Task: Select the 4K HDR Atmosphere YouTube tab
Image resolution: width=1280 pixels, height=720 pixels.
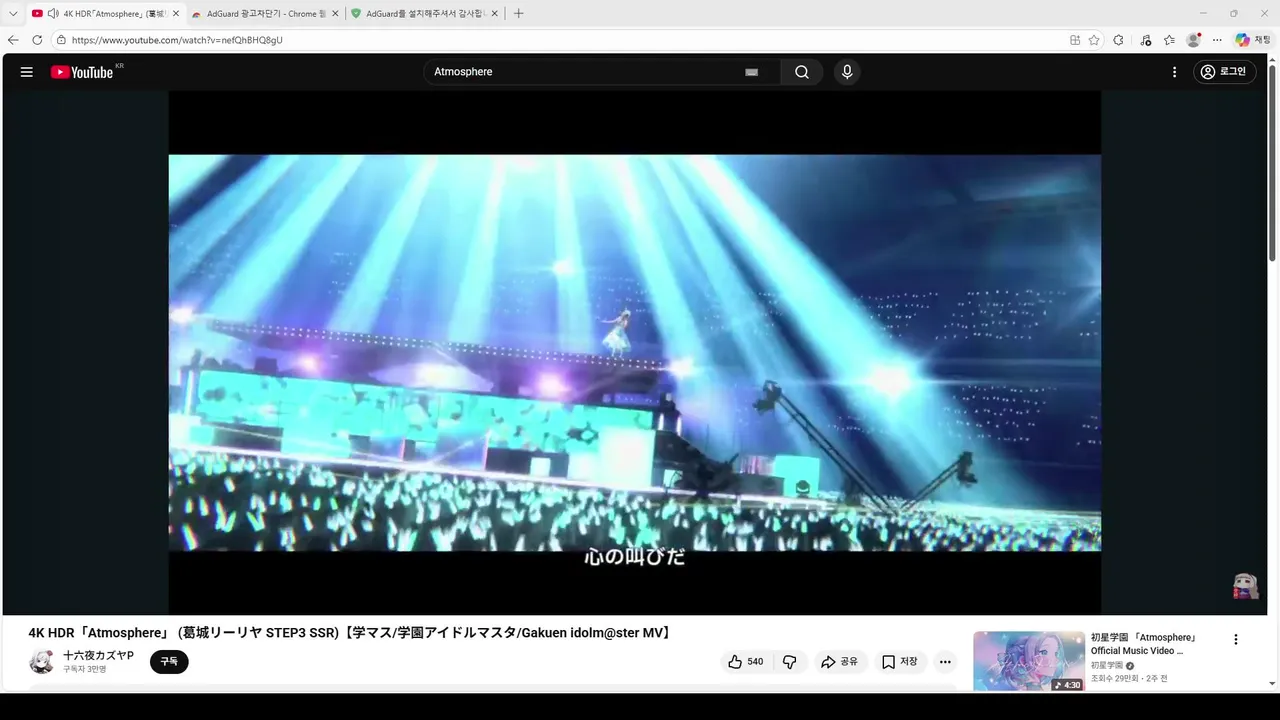Action: (x=104, y=14)
